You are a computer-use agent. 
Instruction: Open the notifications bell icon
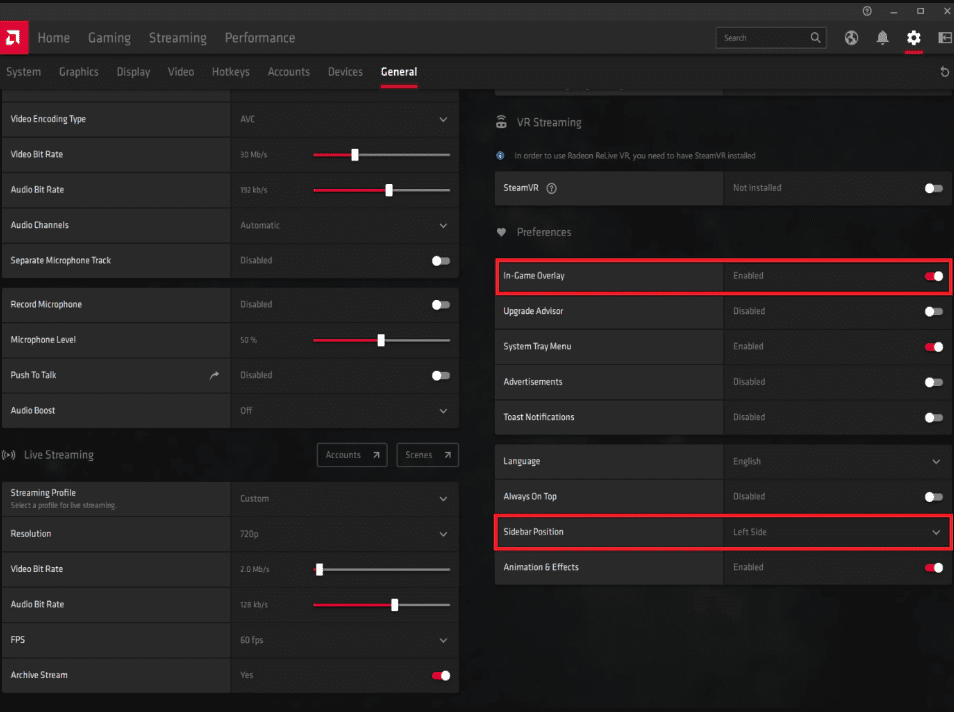(882, 38)
